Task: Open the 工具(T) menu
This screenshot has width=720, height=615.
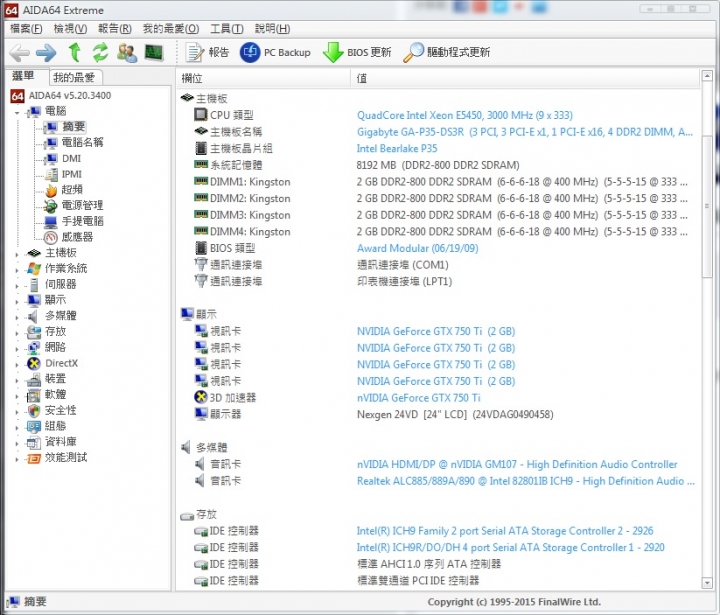Action: [227, 28]
